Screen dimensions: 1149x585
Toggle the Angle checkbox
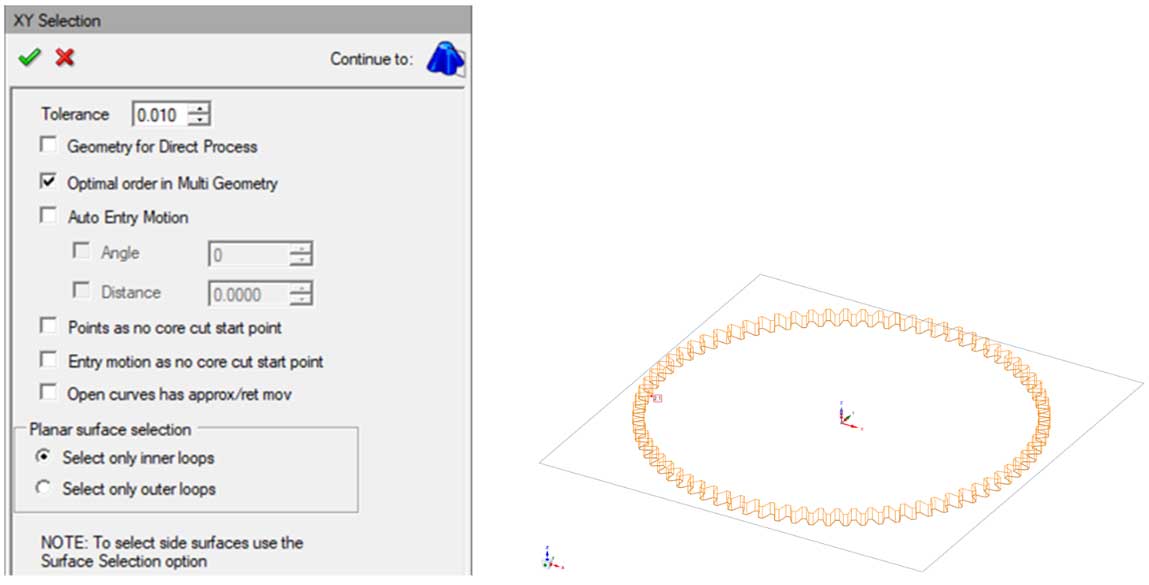[x=82, y=253]
